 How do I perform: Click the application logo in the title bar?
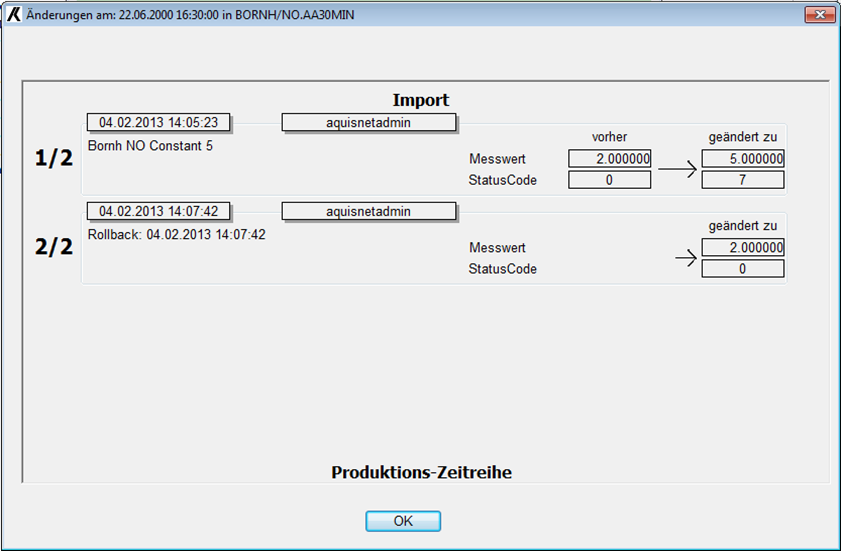[x=14, y=15]
